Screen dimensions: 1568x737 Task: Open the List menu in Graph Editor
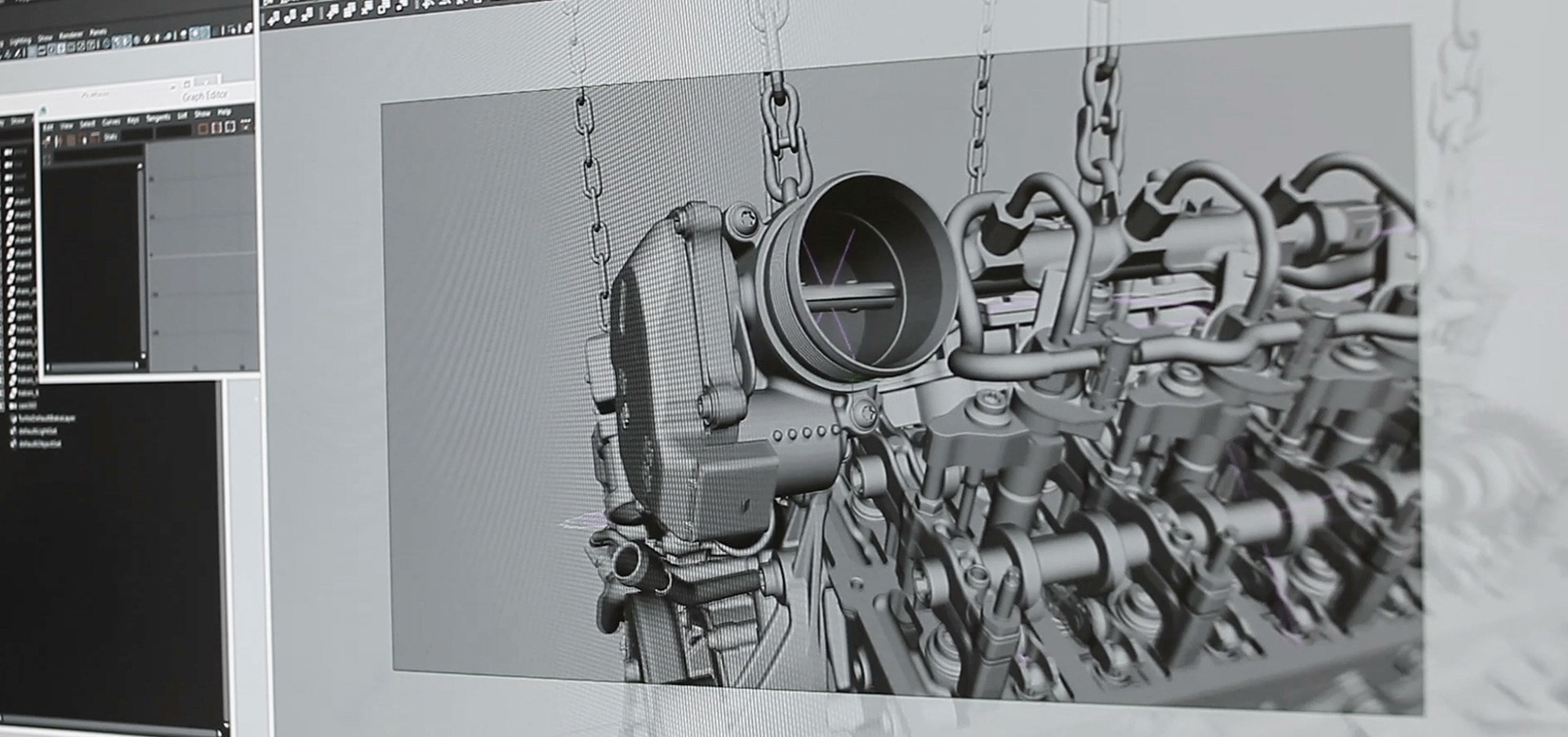182,115
